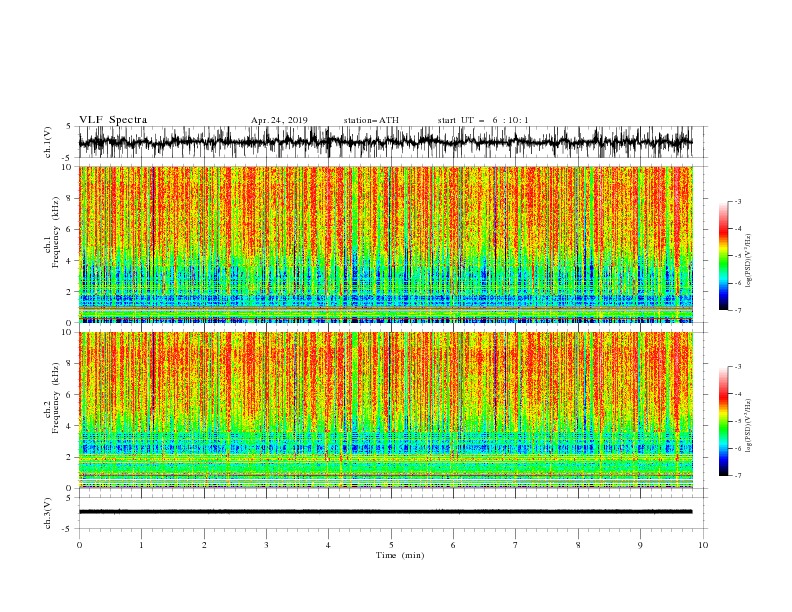The height and width of the screenshot is (612, 792).
Task: Click time axis tick label "1"
Action: [141, 545]
